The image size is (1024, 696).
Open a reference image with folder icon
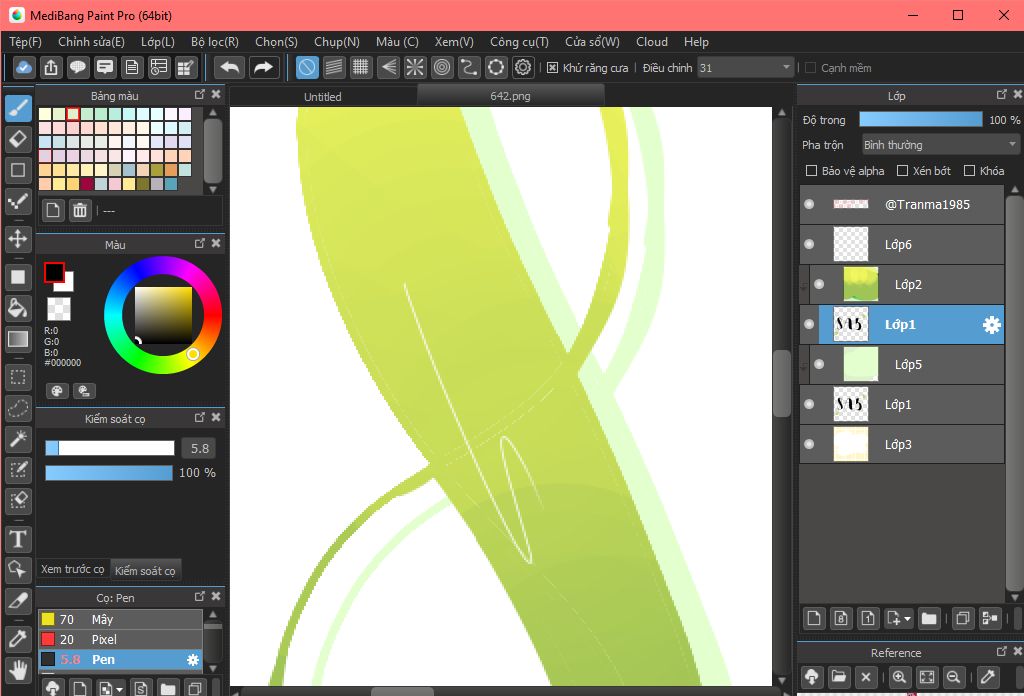839,677
